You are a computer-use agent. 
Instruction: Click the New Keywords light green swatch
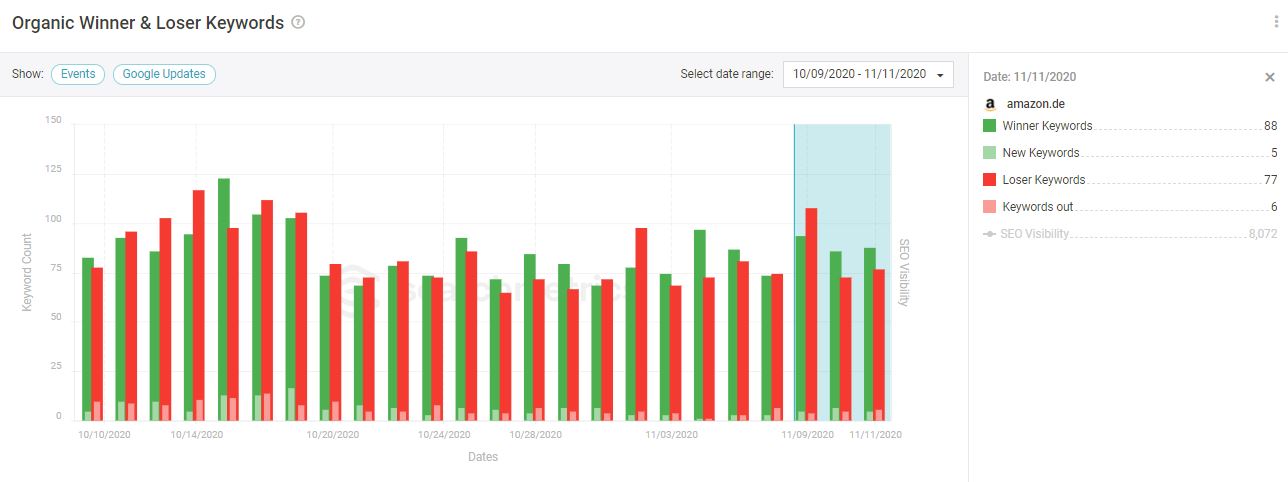tap(990, 153)
